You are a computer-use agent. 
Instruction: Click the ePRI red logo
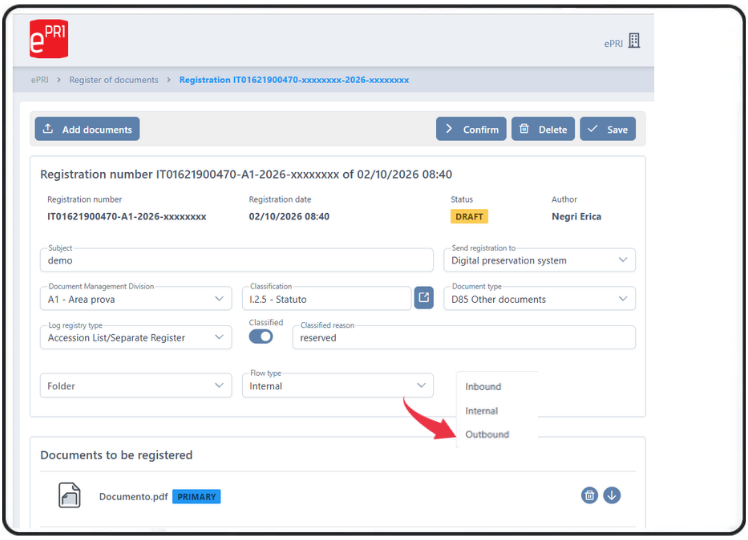[49, 39]
